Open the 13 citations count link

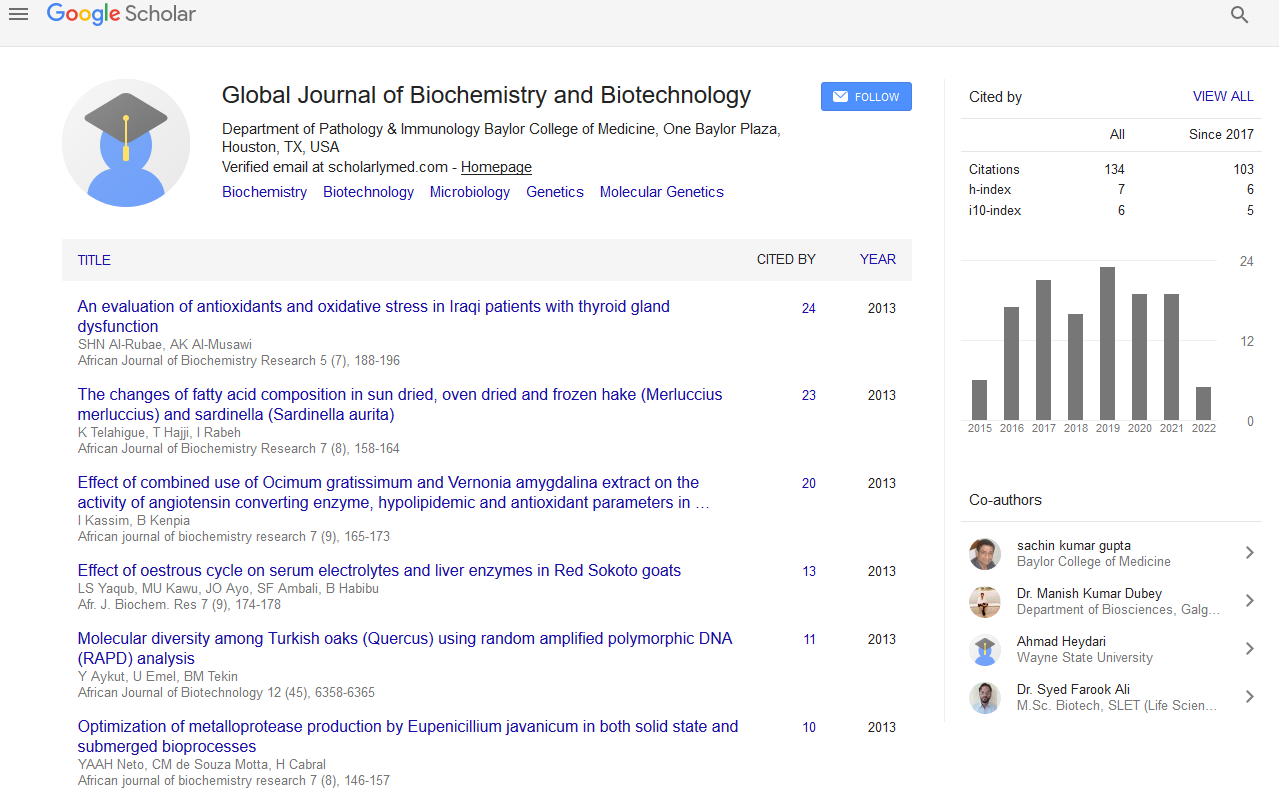pyautogui.click(x=809, y=571)
